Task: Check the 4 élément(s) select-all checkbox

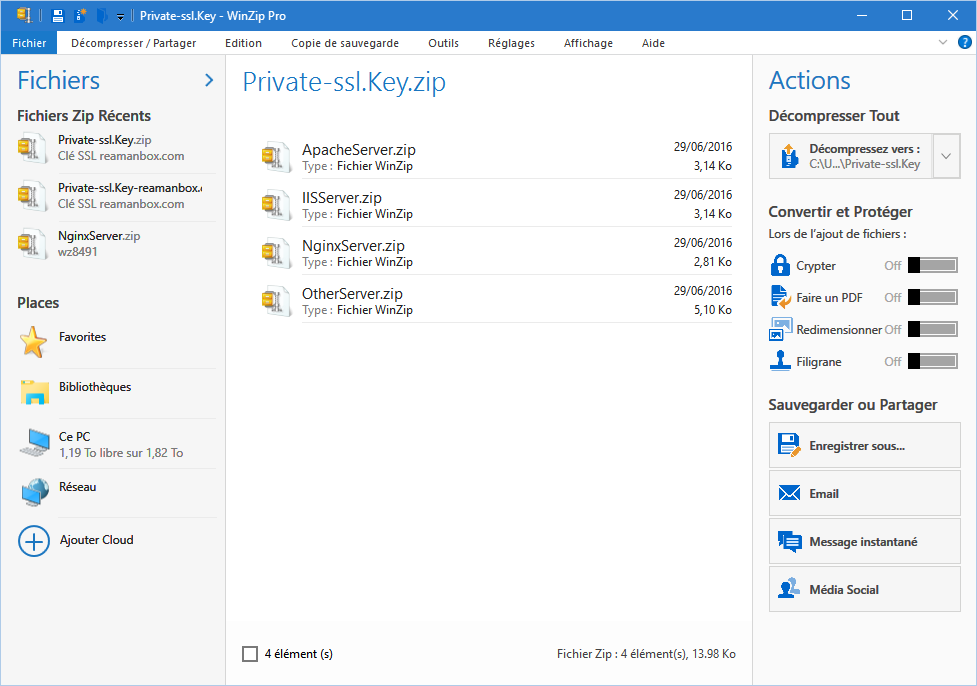Action: click(250, 654)
